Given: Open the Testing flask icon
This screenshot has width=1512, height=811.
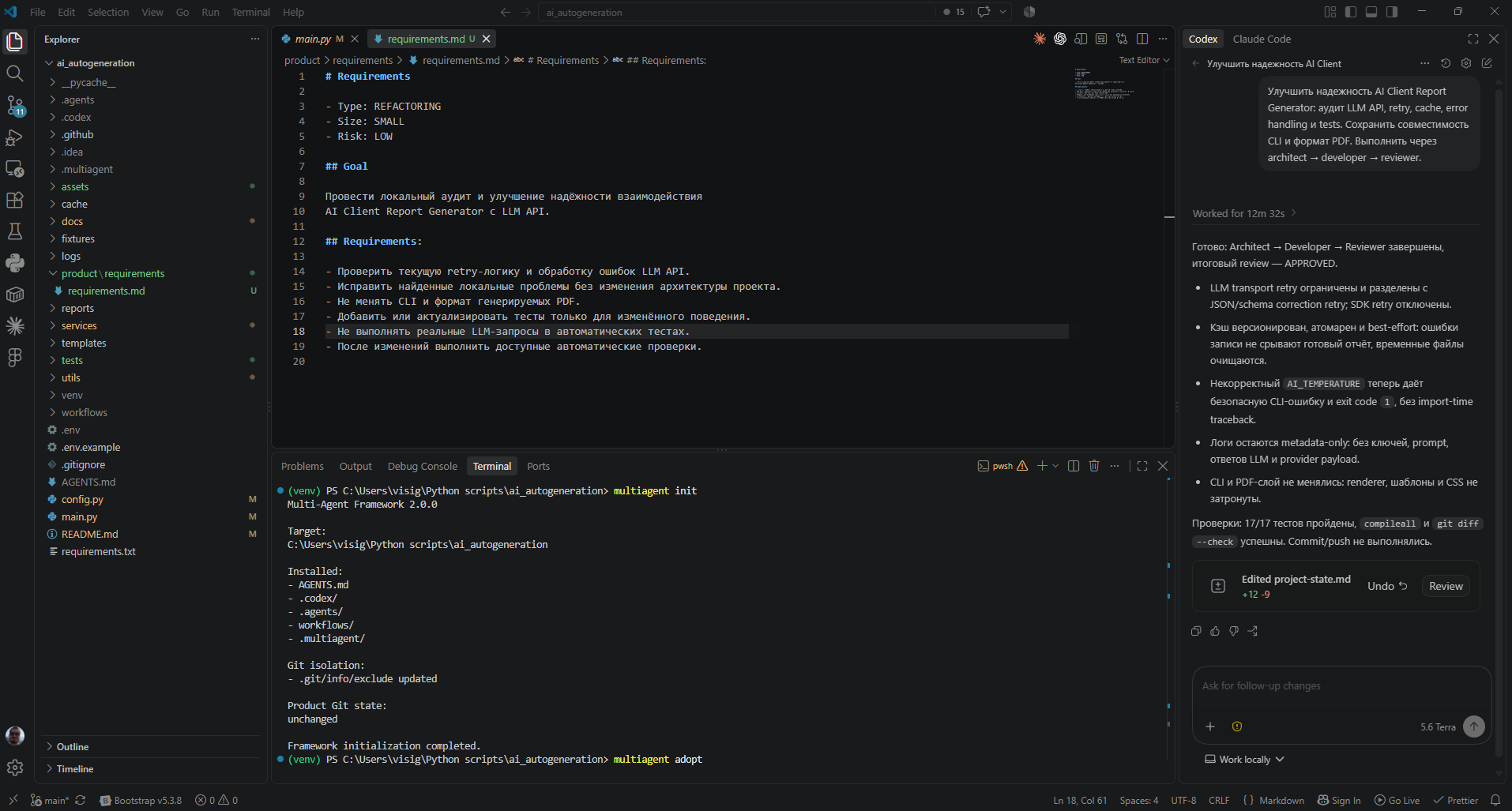Looking at the screenshot, I should (14, 231).
